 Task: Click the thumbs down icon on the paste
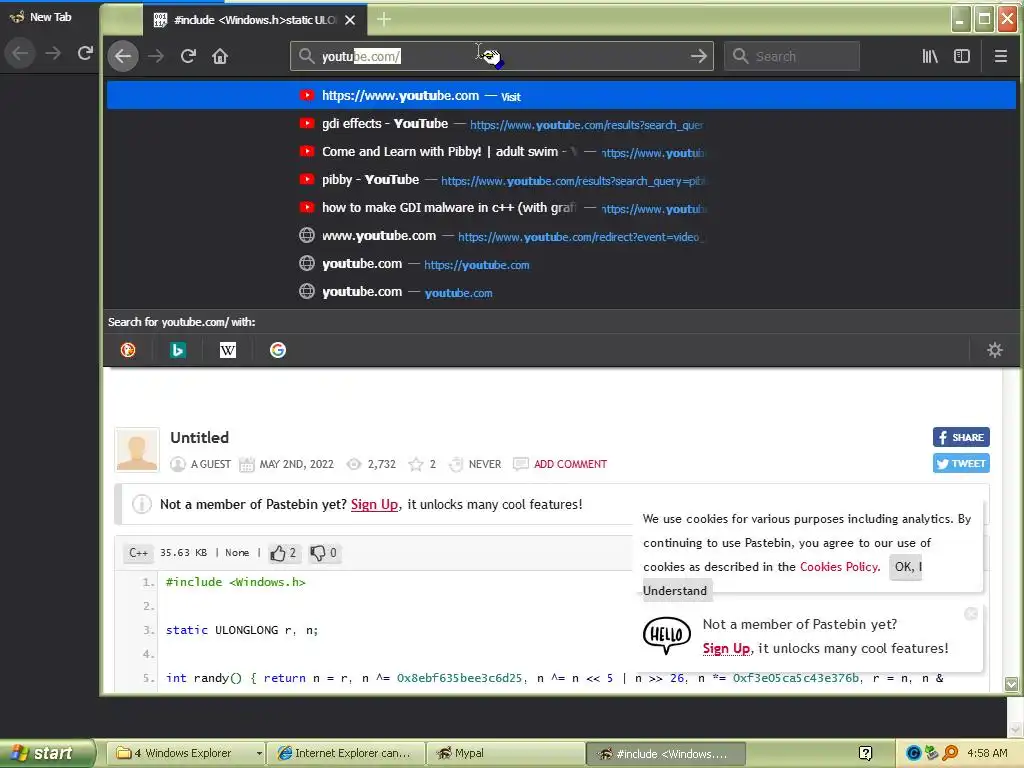(318, 553)
